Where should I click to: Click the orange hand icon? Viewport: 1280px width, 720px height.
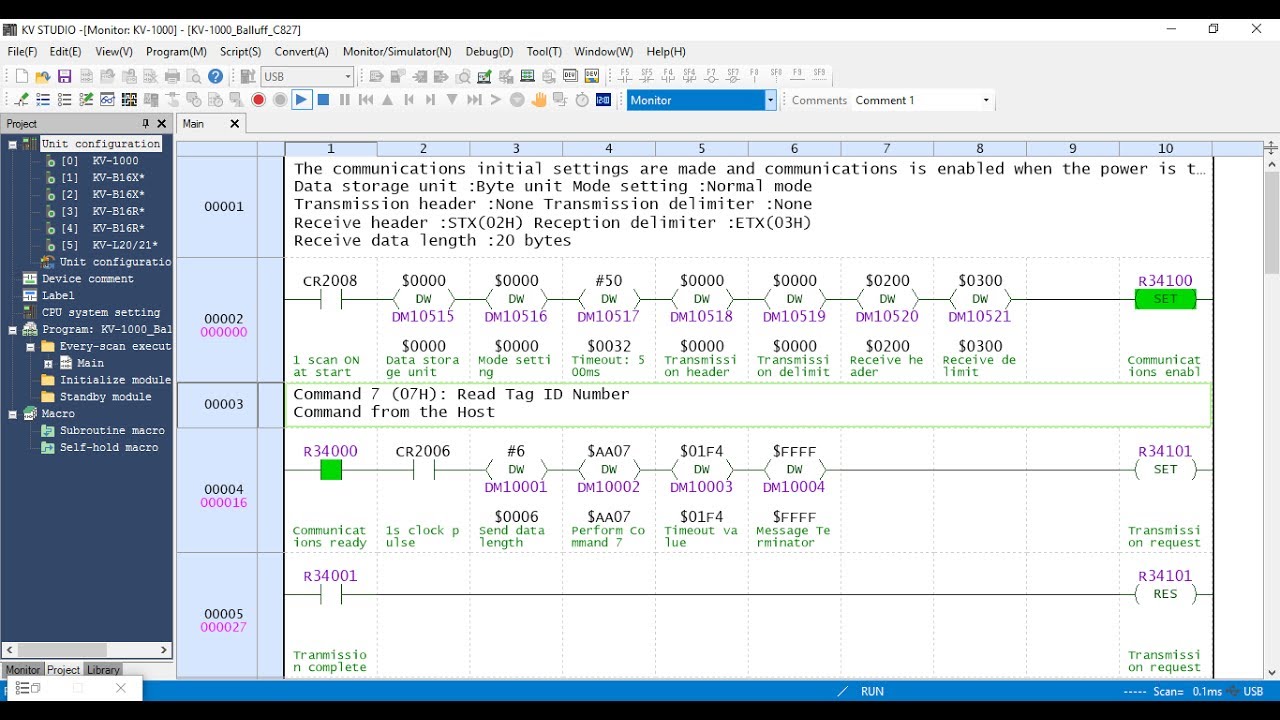(x=539, y=100)
